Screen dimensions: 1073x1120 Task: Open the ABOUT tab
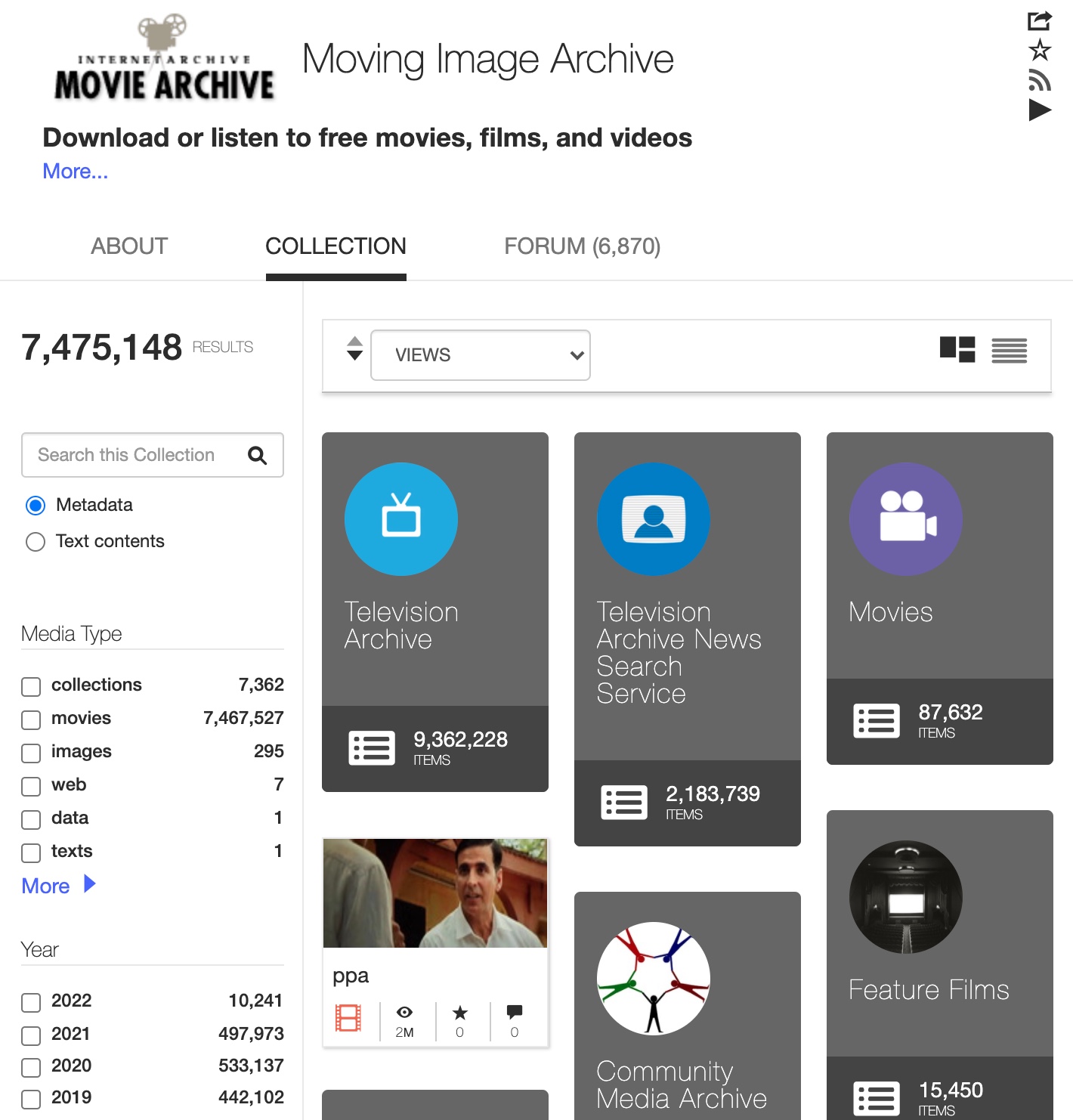[129, 246]
